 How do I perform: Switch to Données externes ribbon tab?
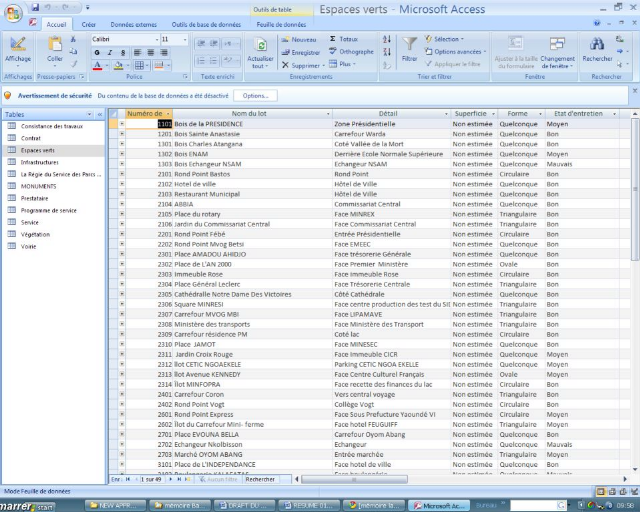pyautogui.click(x=133, y=24)
